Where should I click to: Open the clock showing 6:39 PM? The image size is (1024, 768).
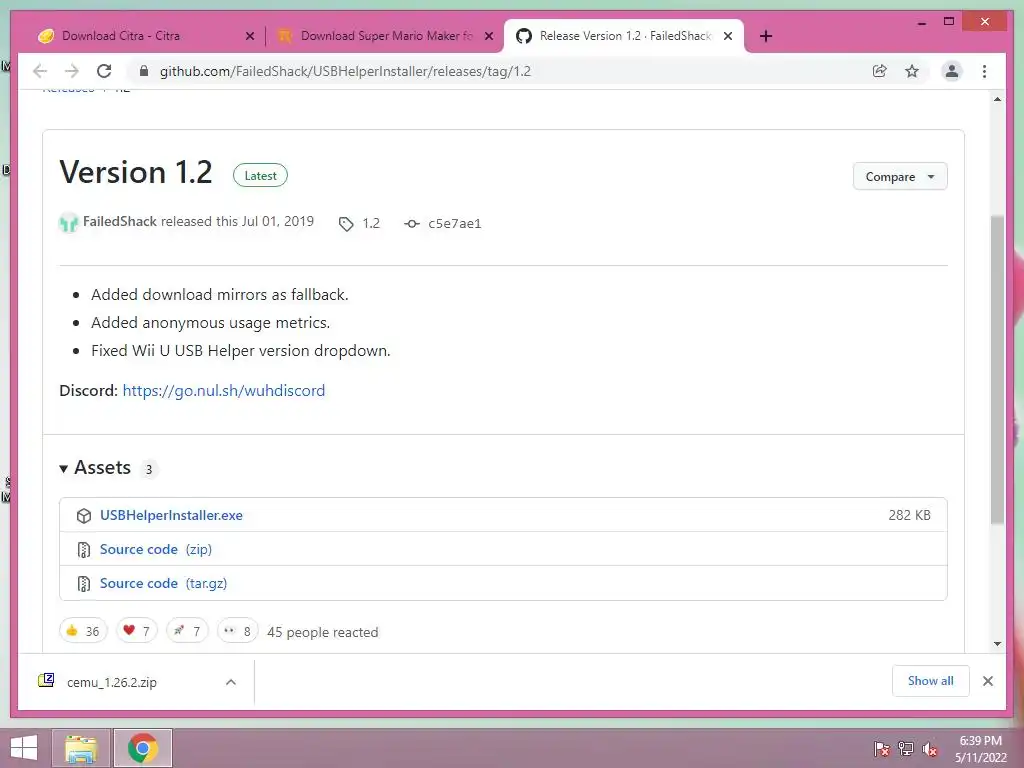pos(980,749)
